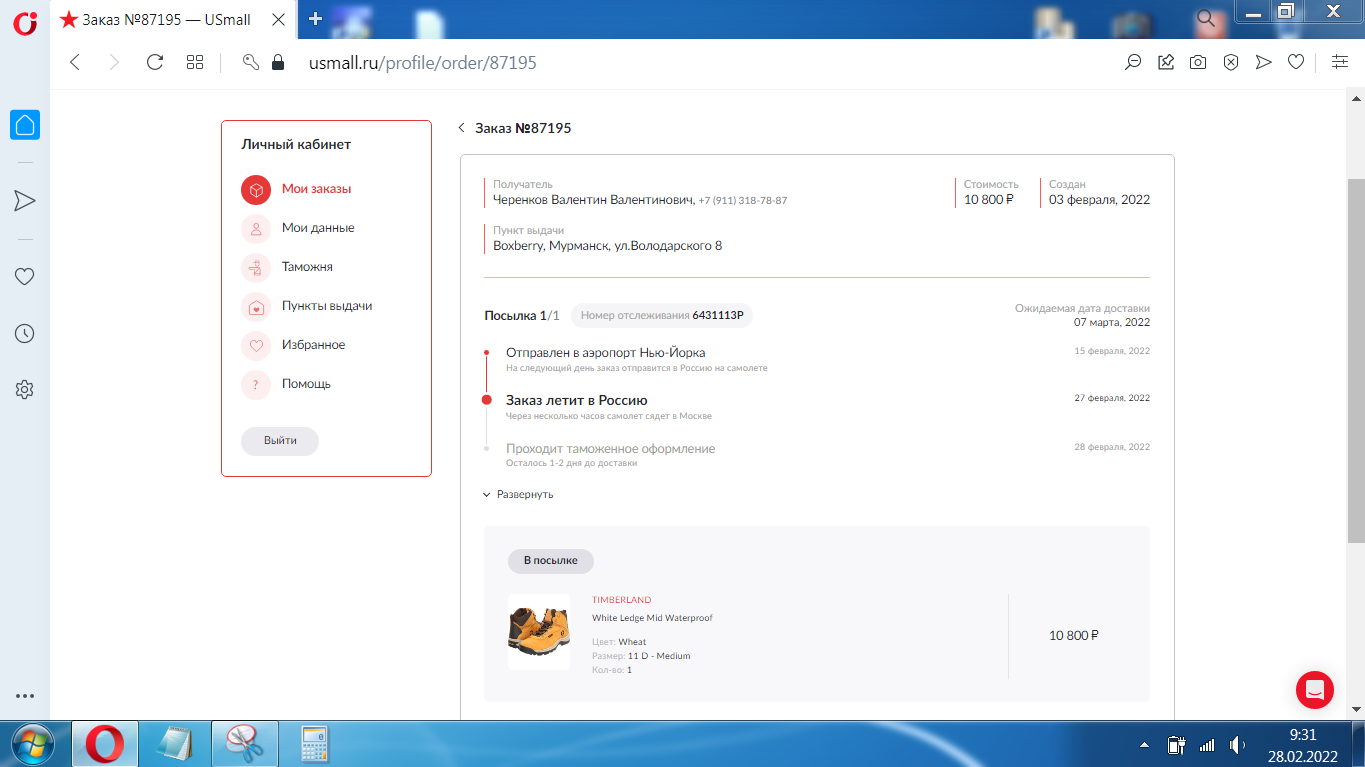Click tracking number 6431113P badge
Viewport: 1365px width, 767px height.
[x=661, y=315]
